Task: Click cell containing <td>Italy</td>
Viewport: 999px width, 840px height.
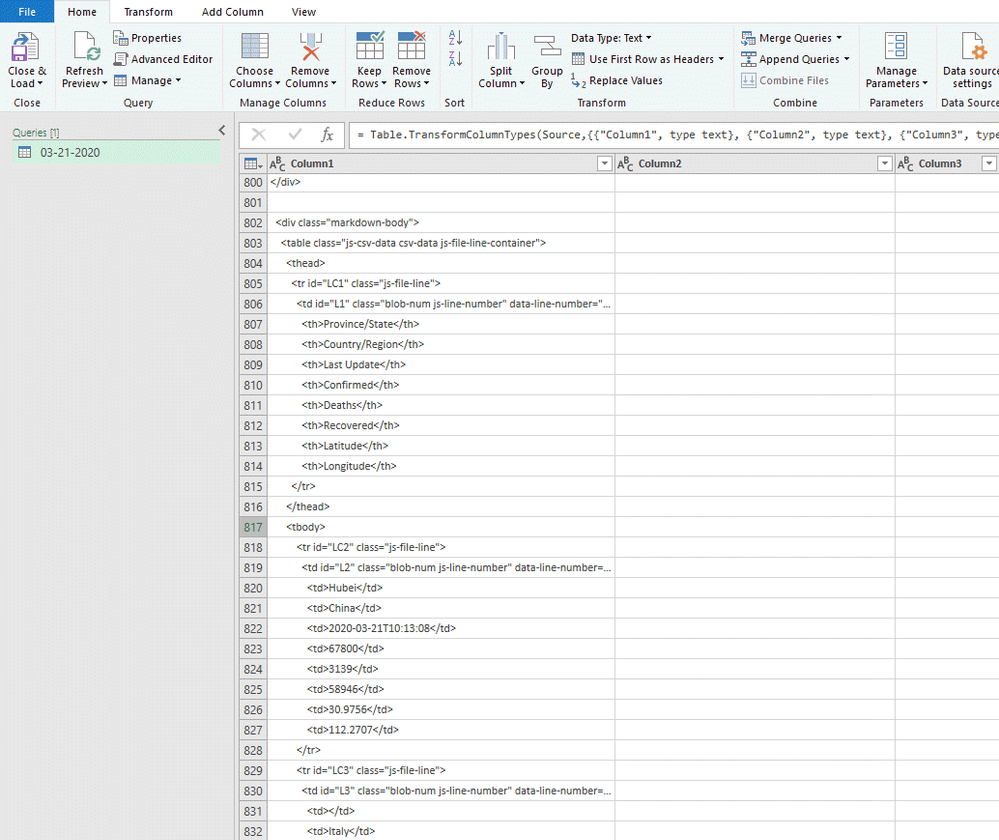Action: coord(441,831)
